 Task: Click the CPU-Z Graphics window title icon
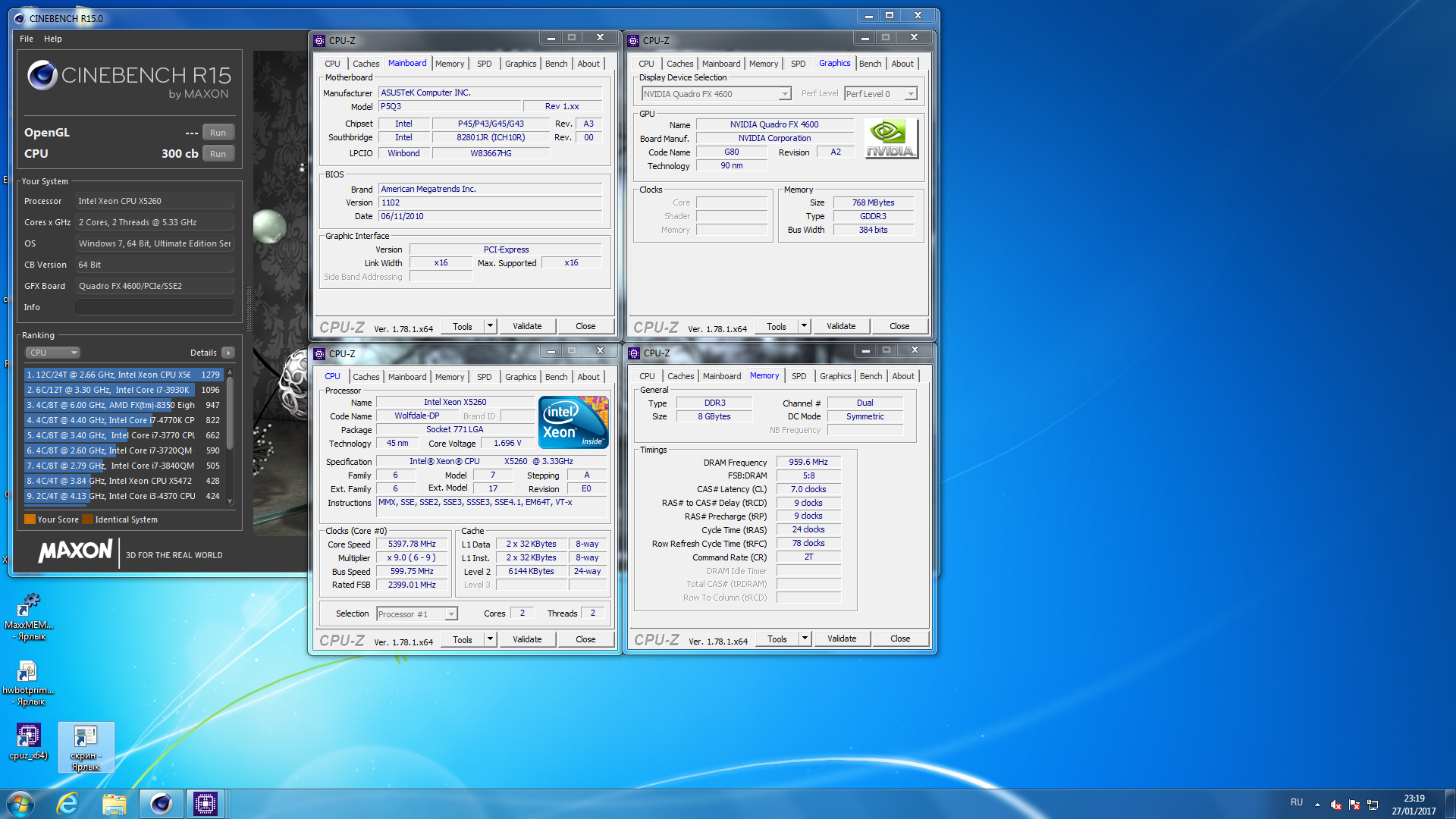point(633,41)
